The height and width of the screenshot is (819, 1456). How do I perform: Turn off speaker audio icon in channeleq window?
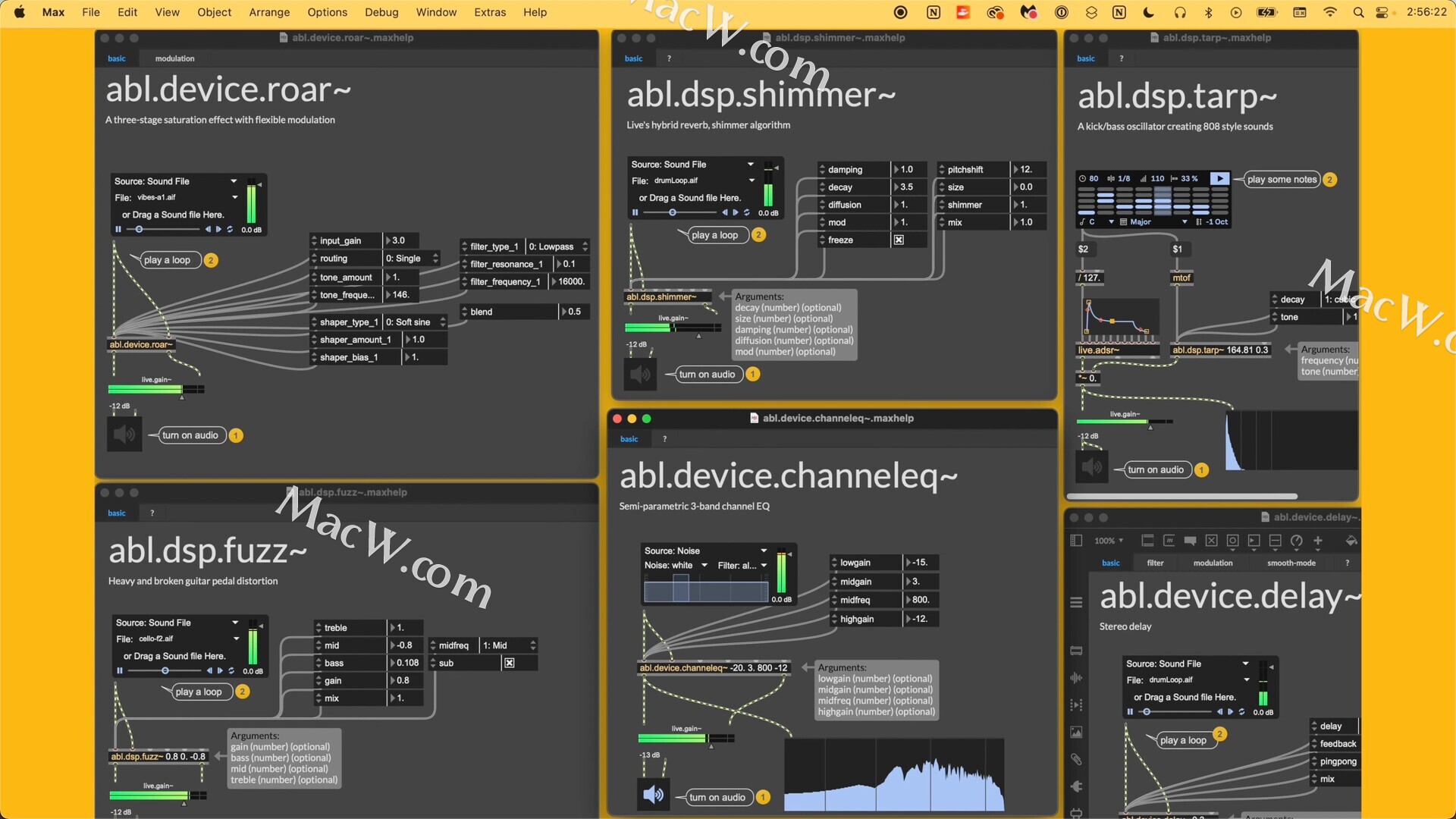pos(653,795)
